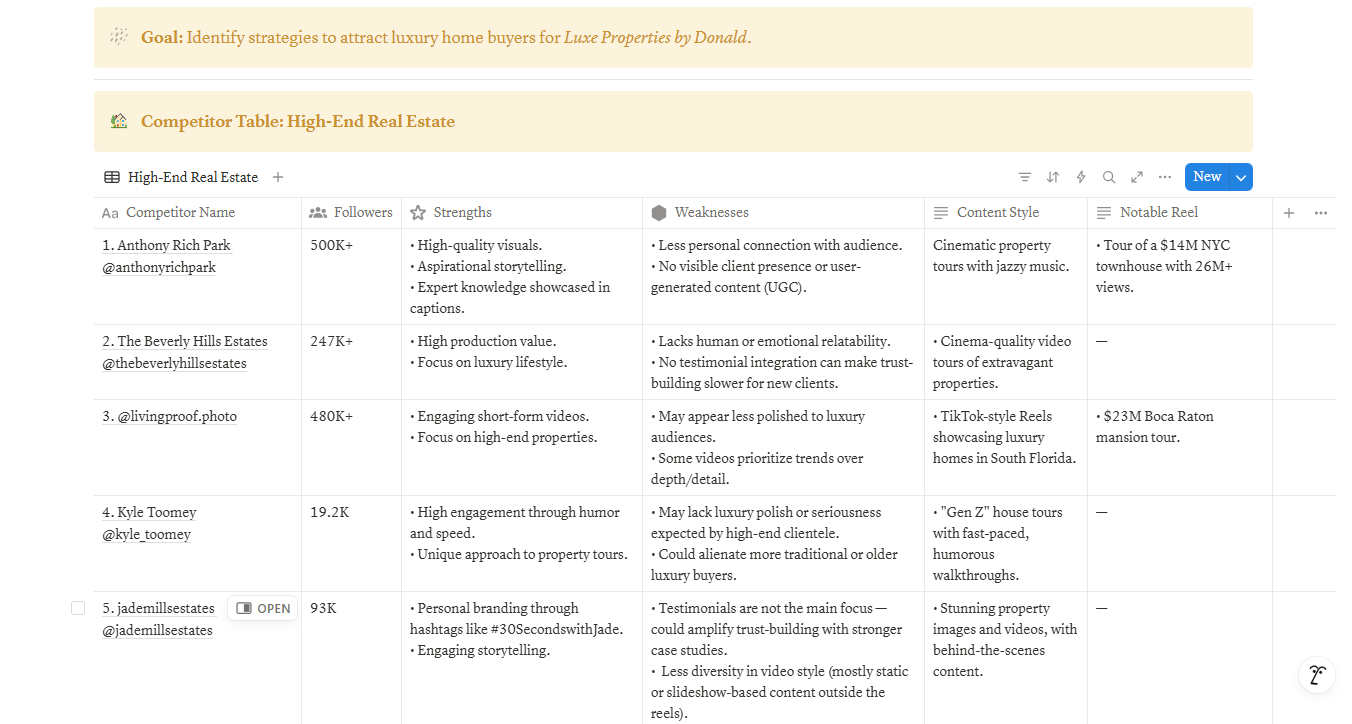The width and height of the screenshot is (1352, 724).
Task: Click the search magnifier icon in table toolbar
Action: pos(1109,177)
